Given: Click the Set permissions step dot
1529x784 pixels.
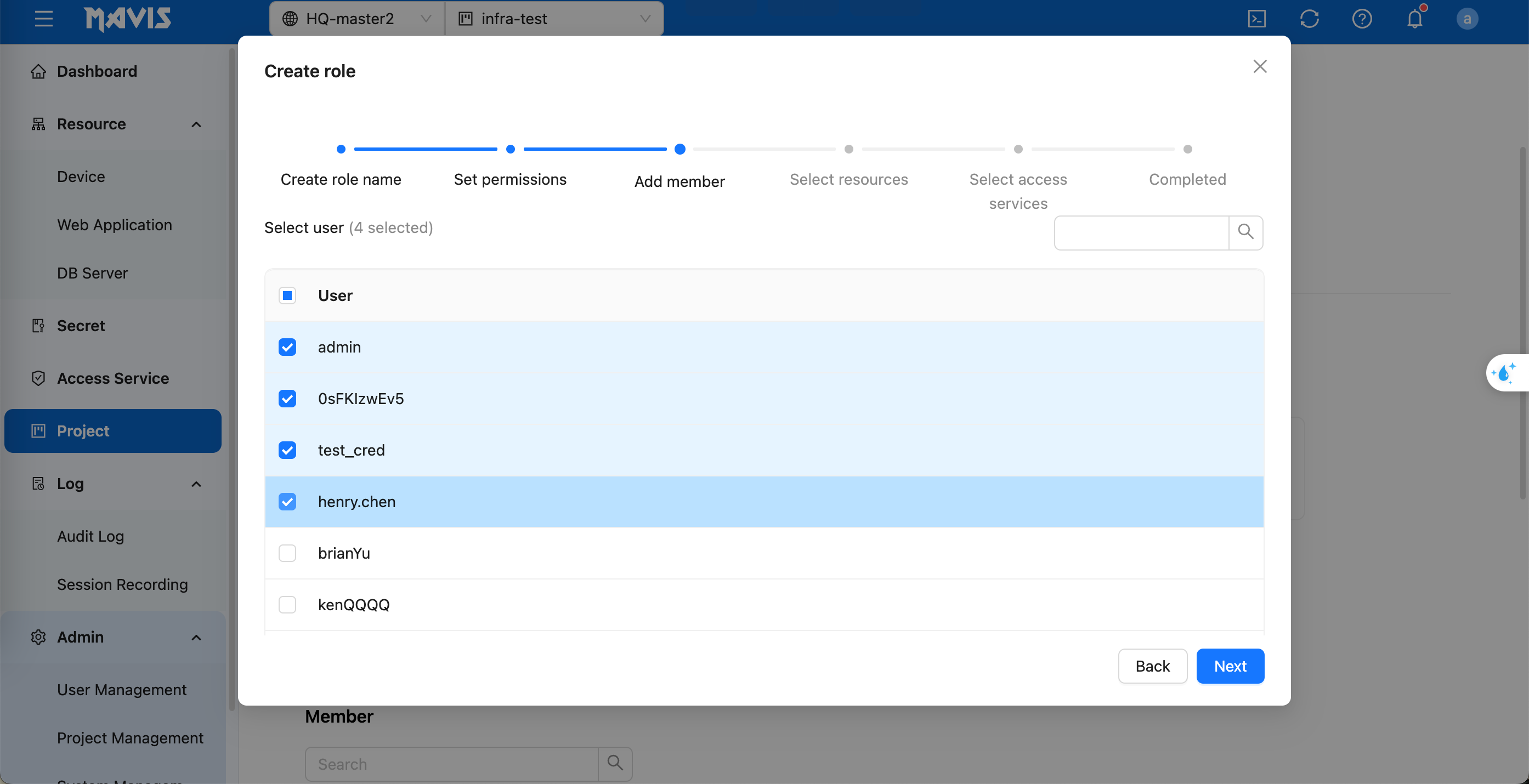Looking at the screenshot, I should click(510, 149).
